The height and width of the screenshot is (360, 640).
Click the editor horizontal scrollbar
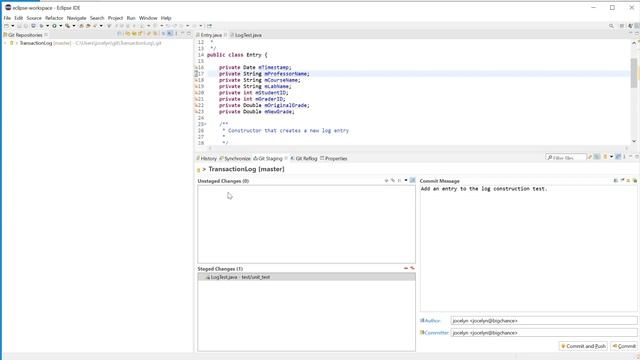pyautogui.click(x=418, y=148)
